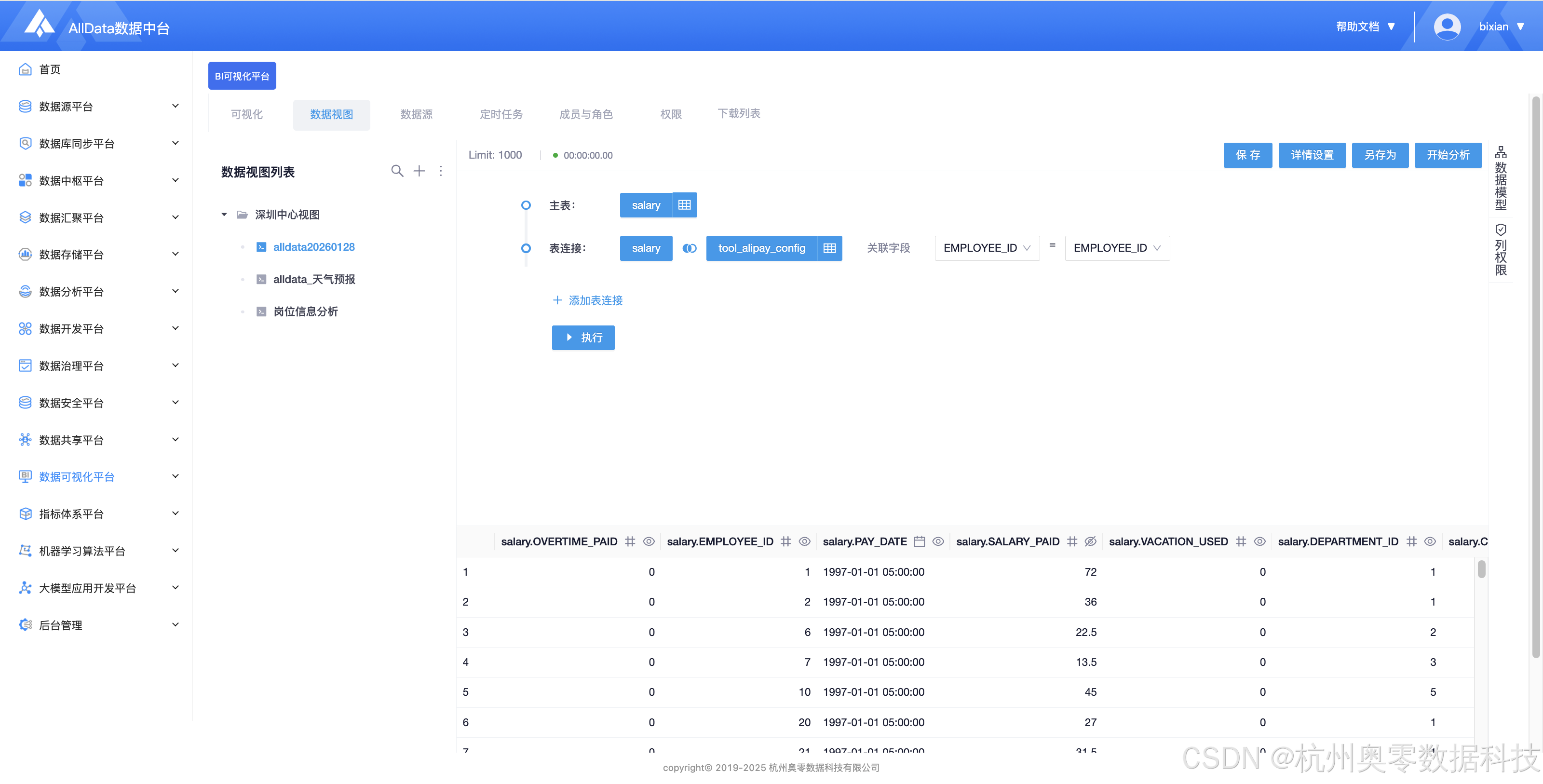Click the 执行 button
The image size is (1543, 784).
[583, 338]
